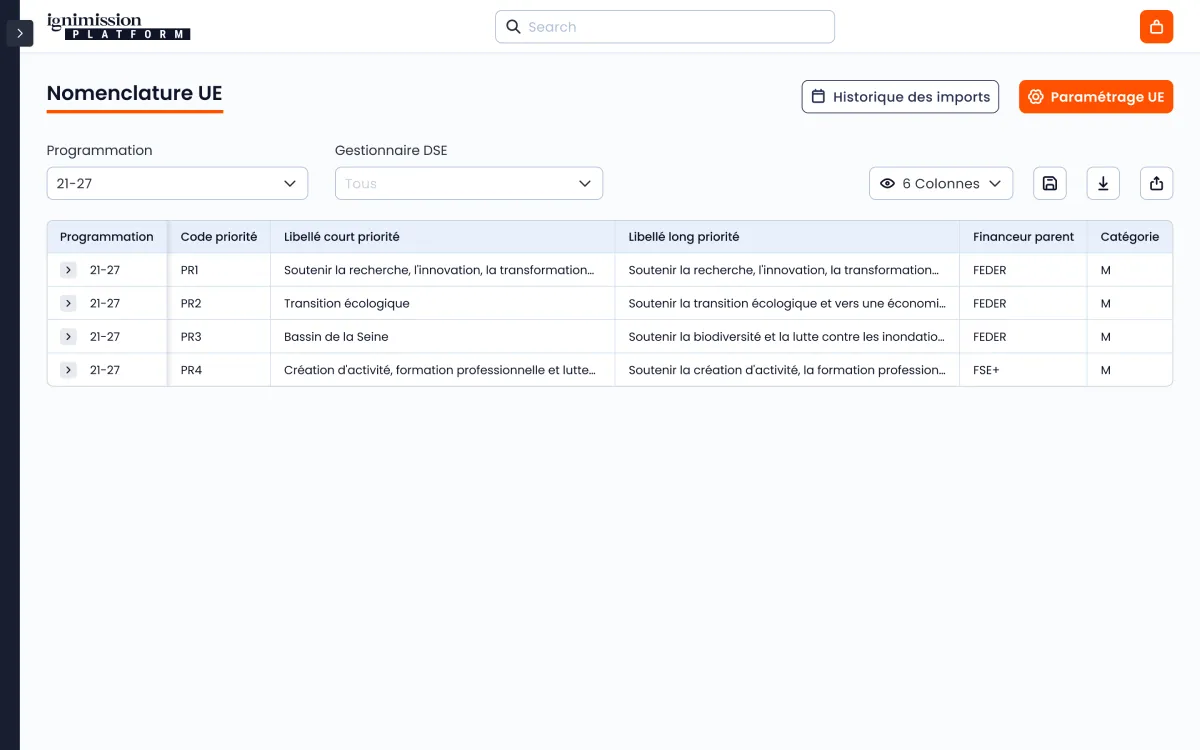Open the 6 Colonnes visibility selector
Screen dimensions: 1200x750
940,183
